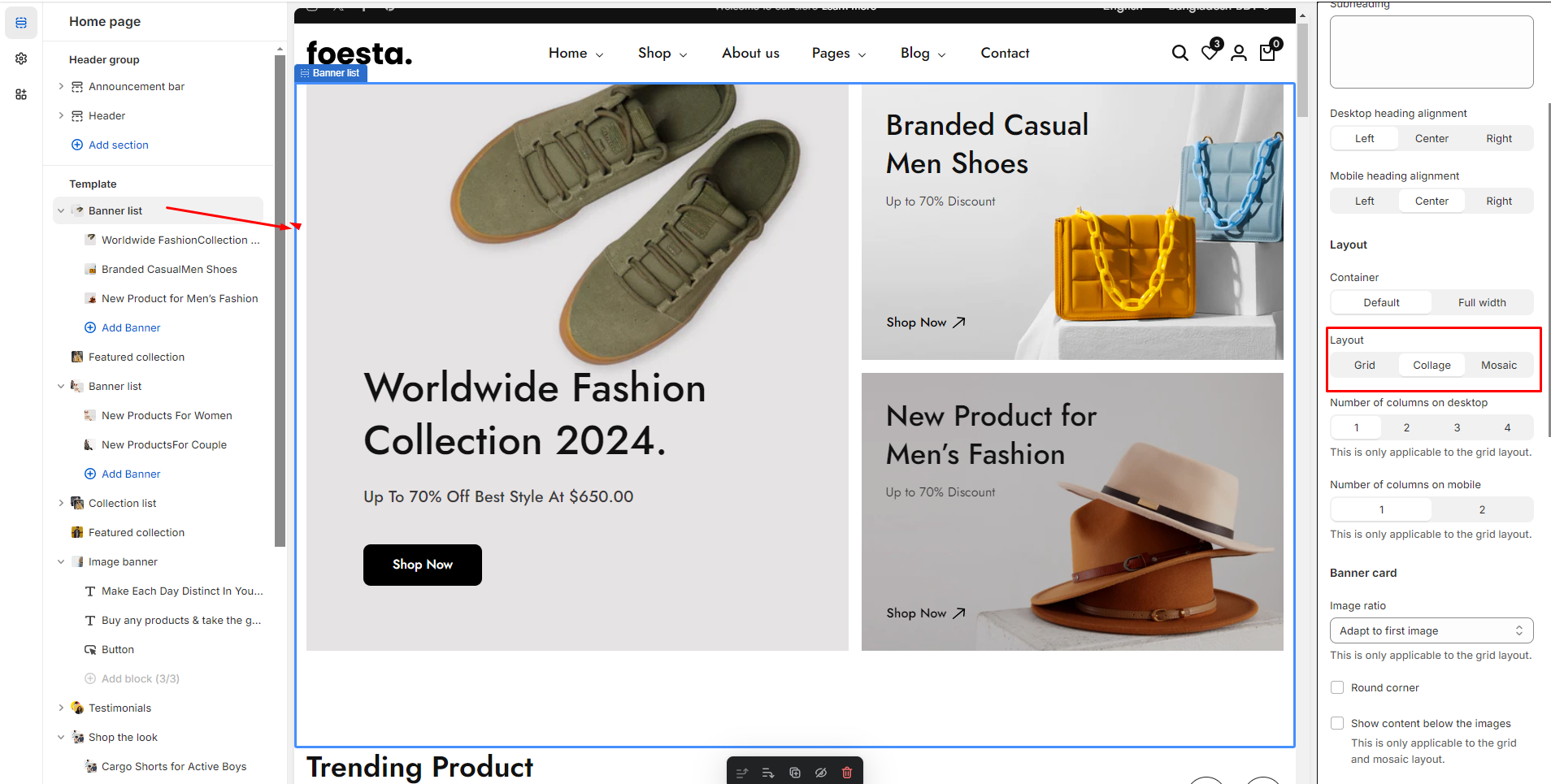Select the Mosaic layout option
The image size is (1551, 784).
pos(1498,365)
